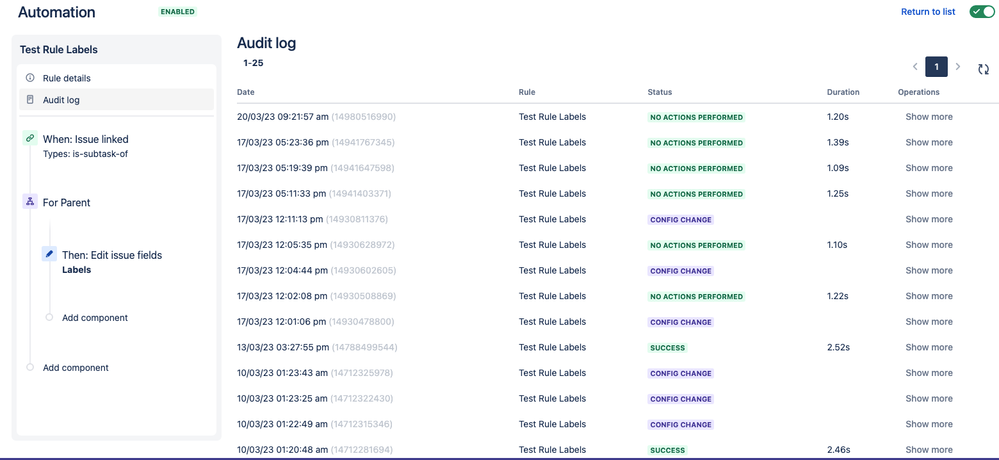This screenshot has width=999, height=460.
Task: Select the For Parent branch component
Action: point(66,203)
